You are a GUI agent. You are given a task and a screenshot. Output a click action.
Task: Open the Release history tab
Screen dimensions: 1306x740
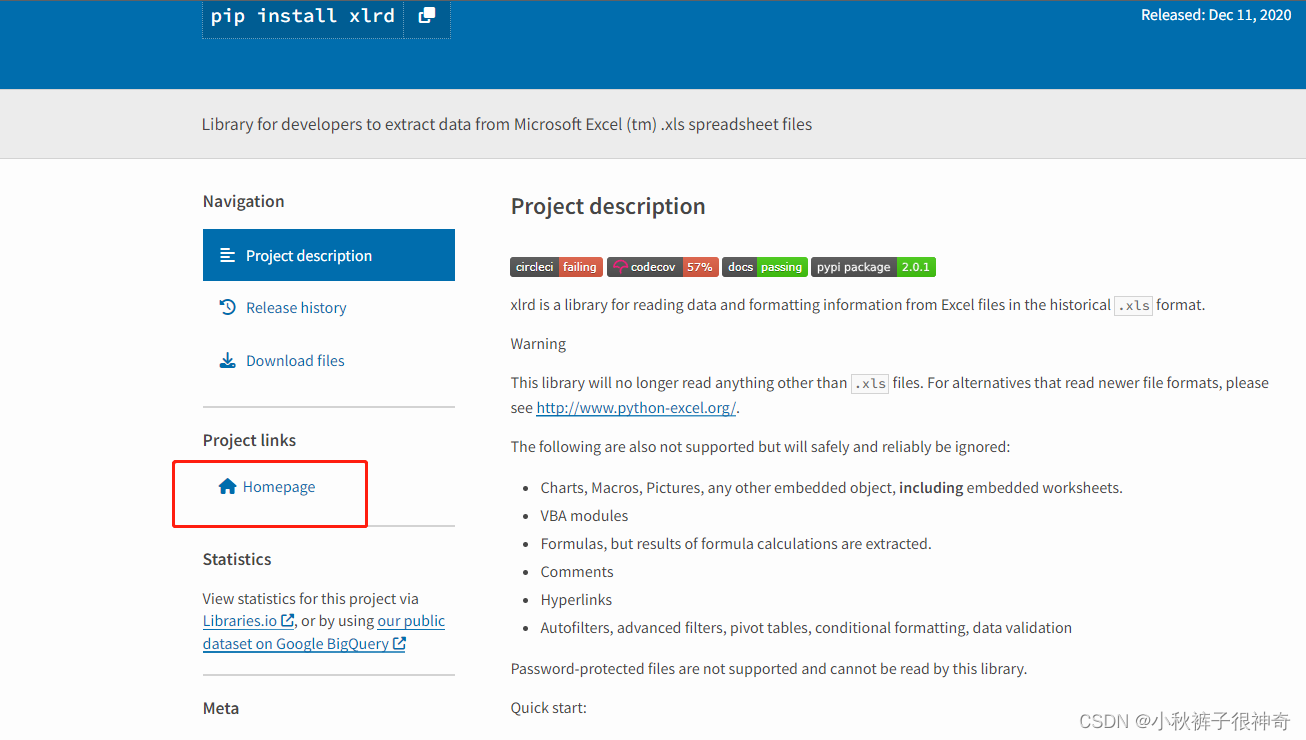point(296,308)
